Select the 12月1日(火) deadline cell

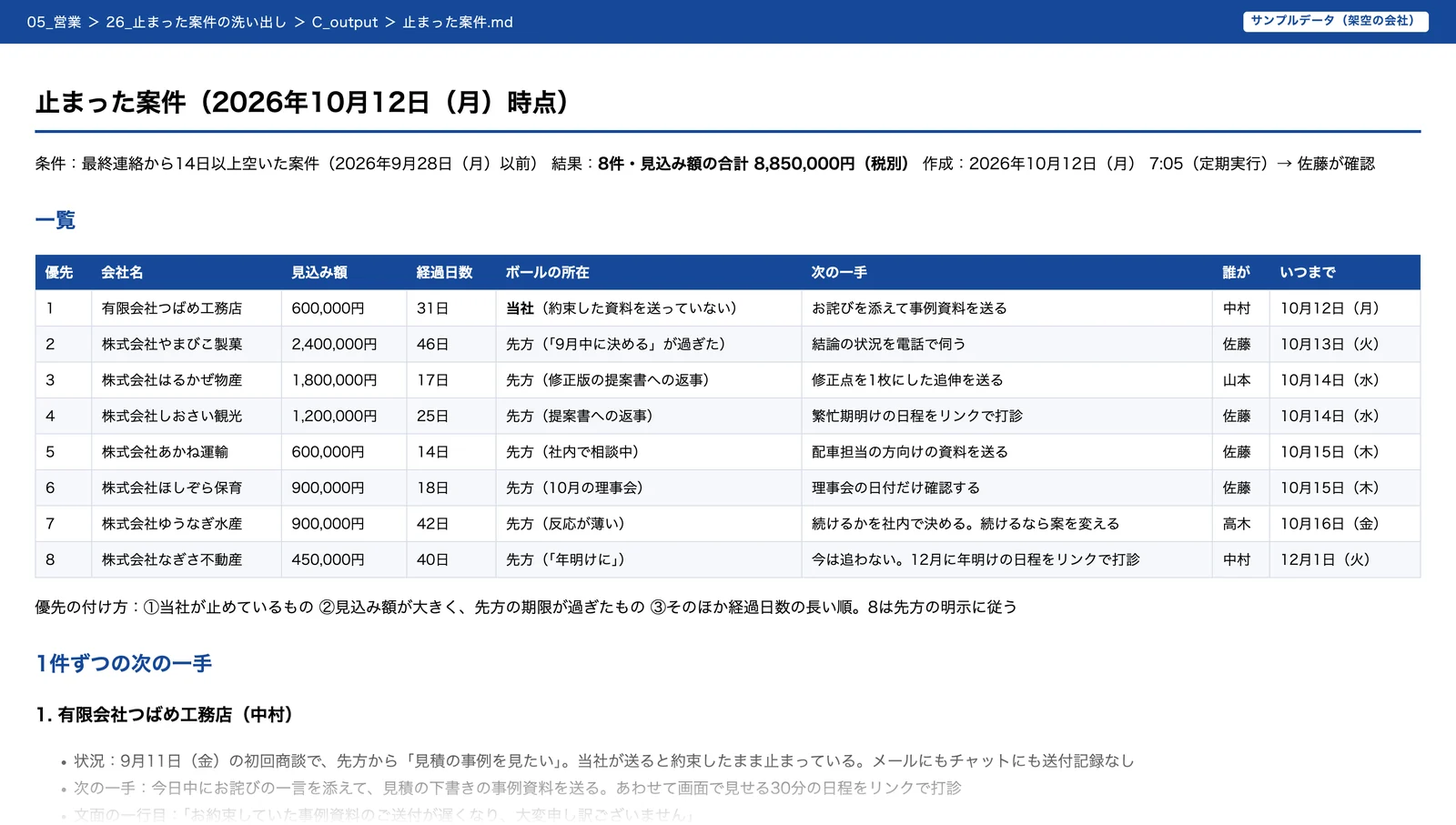tap(1344, 559)
